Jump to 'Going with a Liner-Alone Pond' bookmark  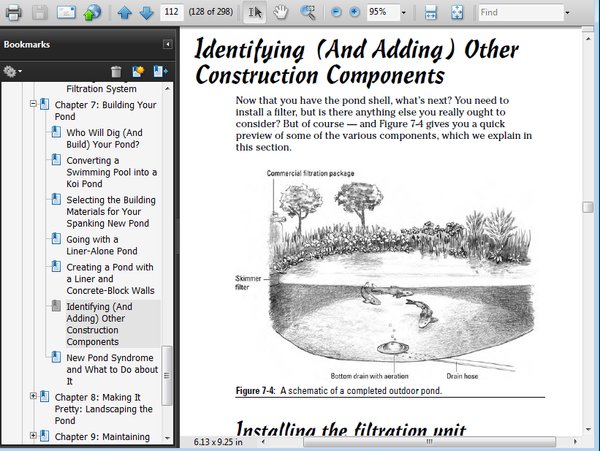pos(102,245)
